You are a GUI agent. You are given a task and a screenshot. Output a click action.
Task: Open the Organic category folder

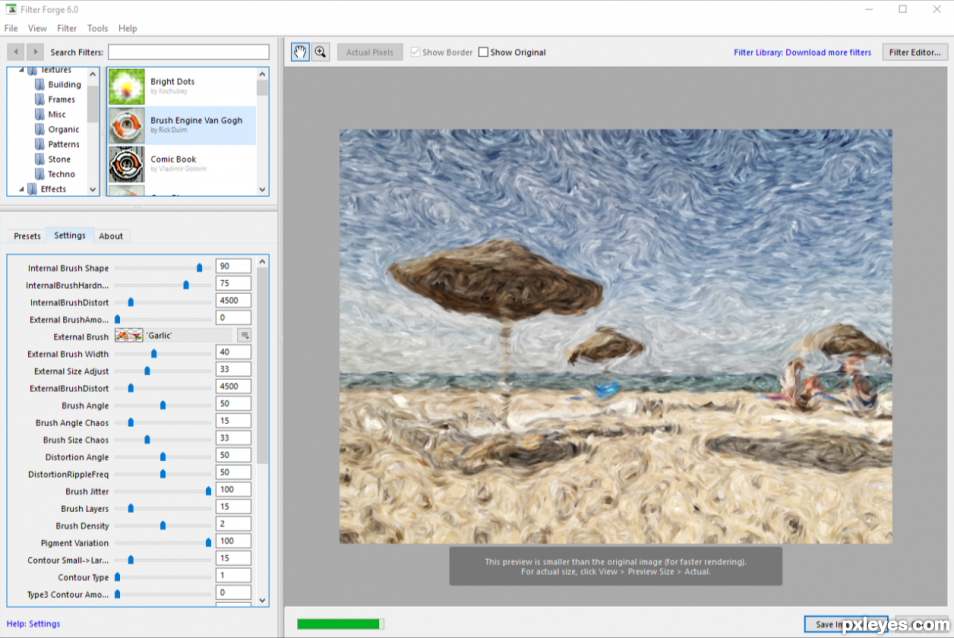pos(57,129)
